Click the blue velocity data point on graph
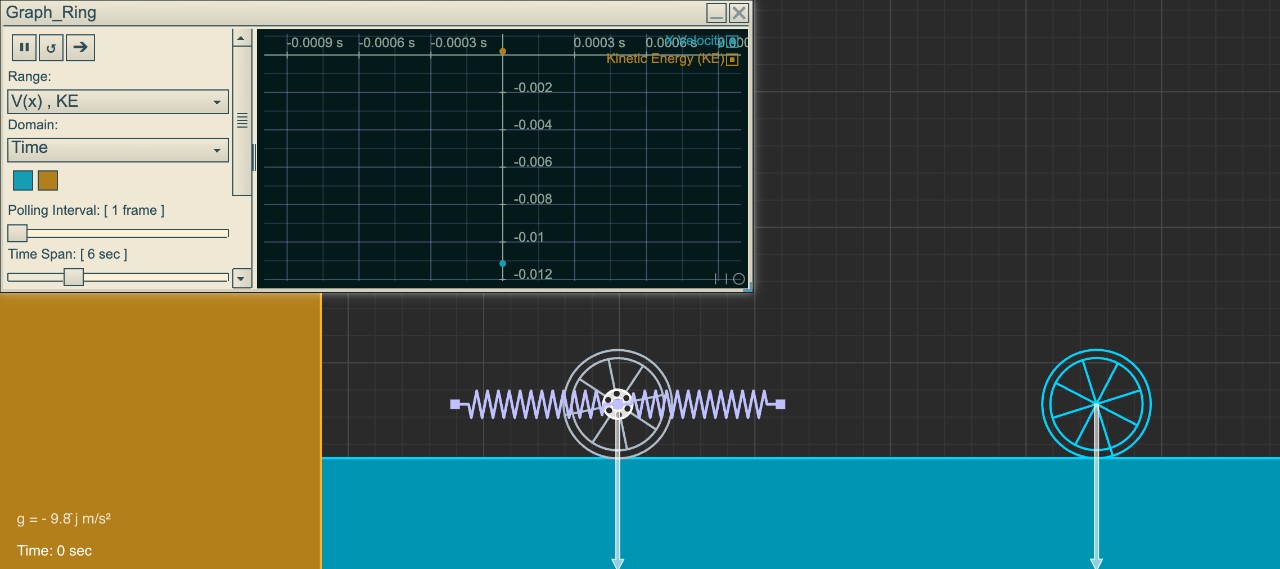The height and width of the screenshot is (569, 1280). pyautogui.click(x=502, y=264)
